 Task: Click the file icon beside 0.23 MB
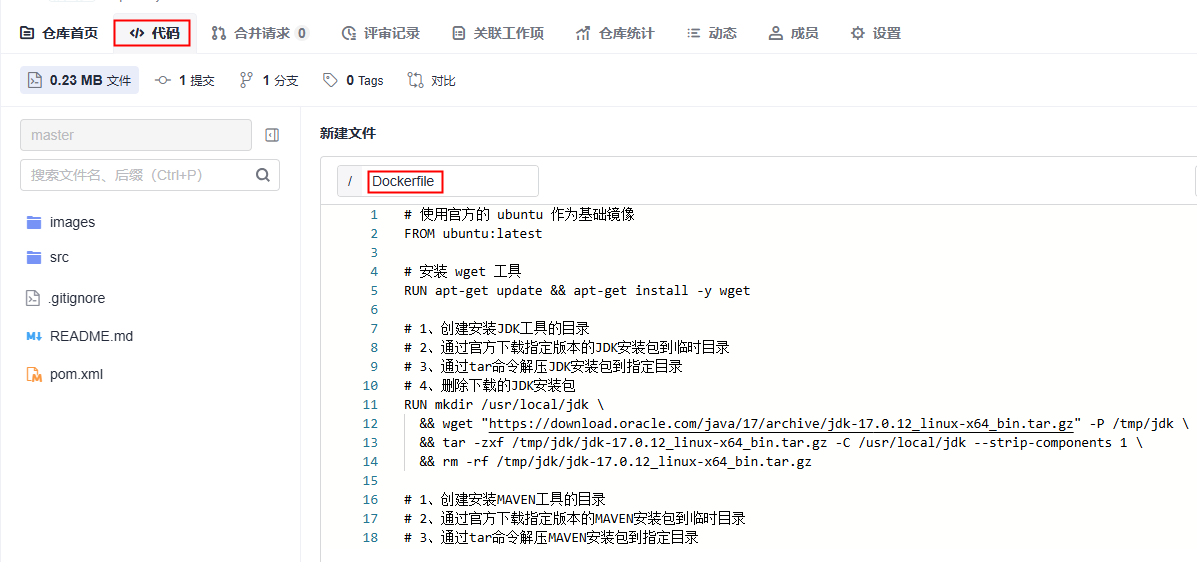pos(34,80)
